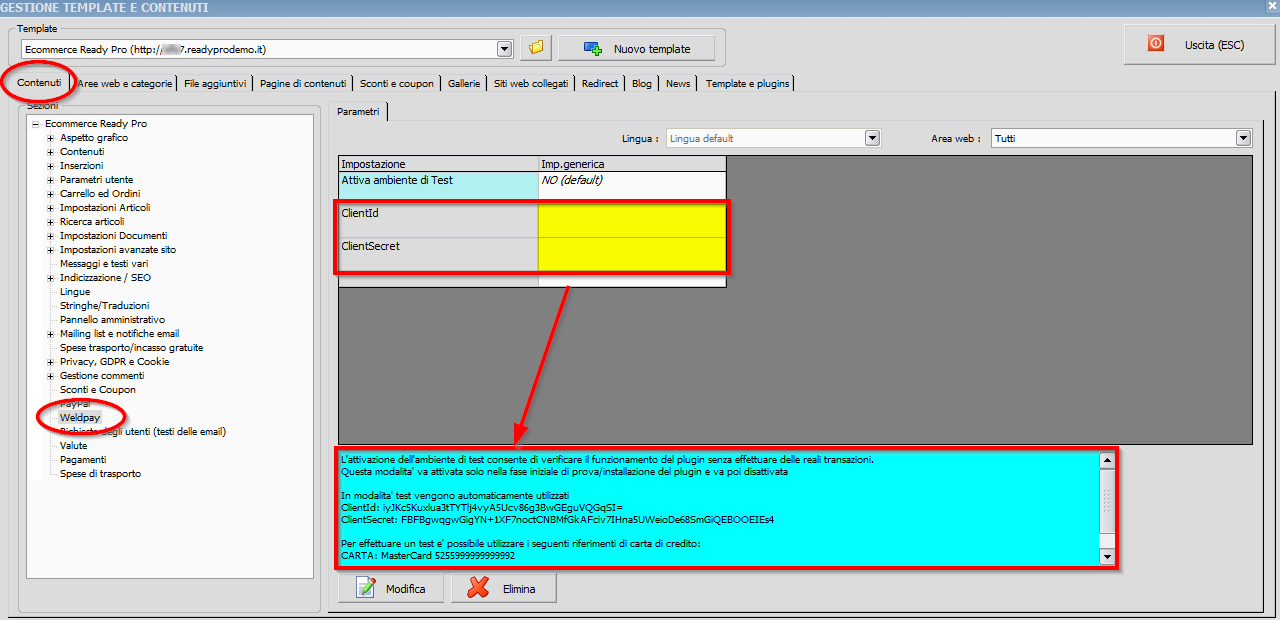The image size is (1280, 620).
Task: Click the plus-screen icon on Nuovo template
Action: pos(593,48)
